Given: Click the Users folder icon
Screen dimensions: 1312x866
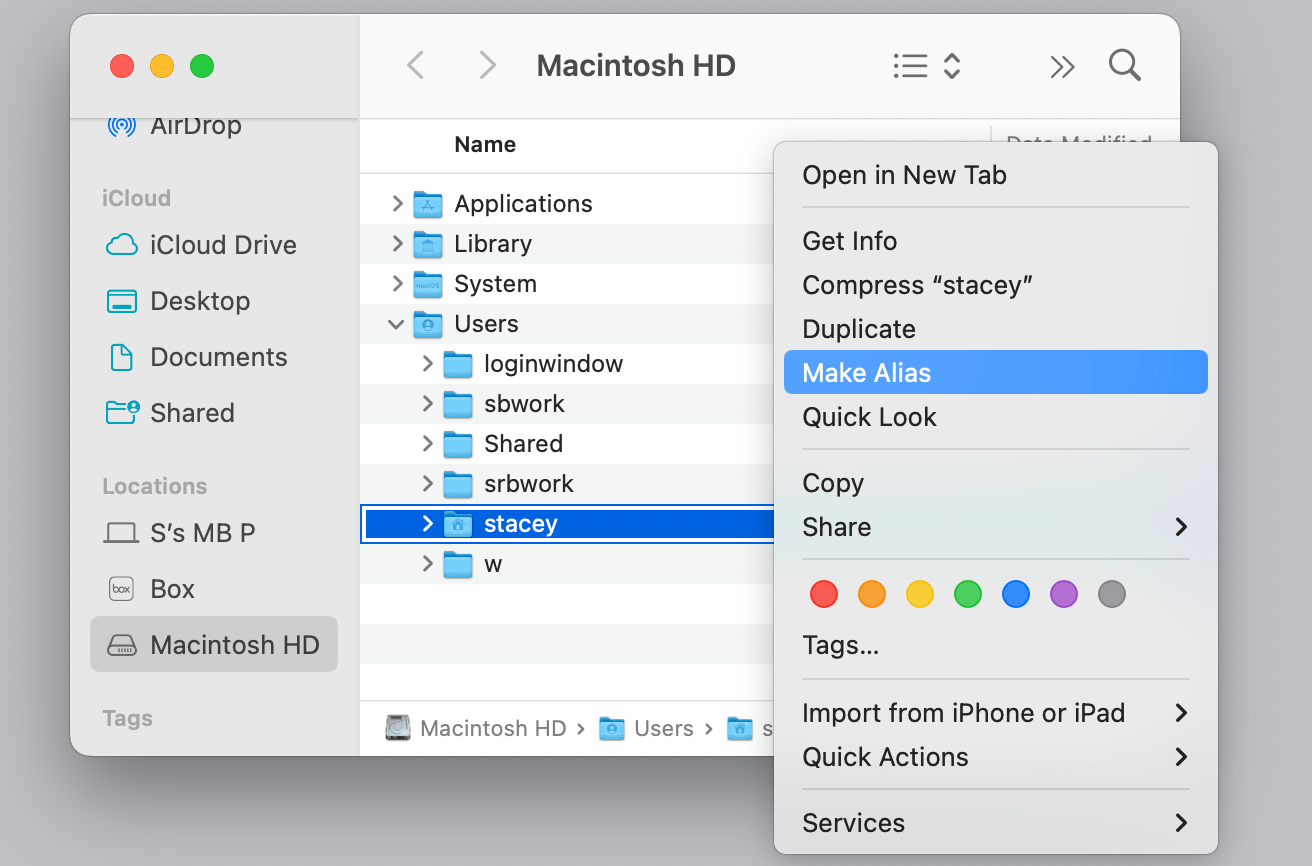Looking at the screenshot, I should pyautogui.click(x=428, y=324).
